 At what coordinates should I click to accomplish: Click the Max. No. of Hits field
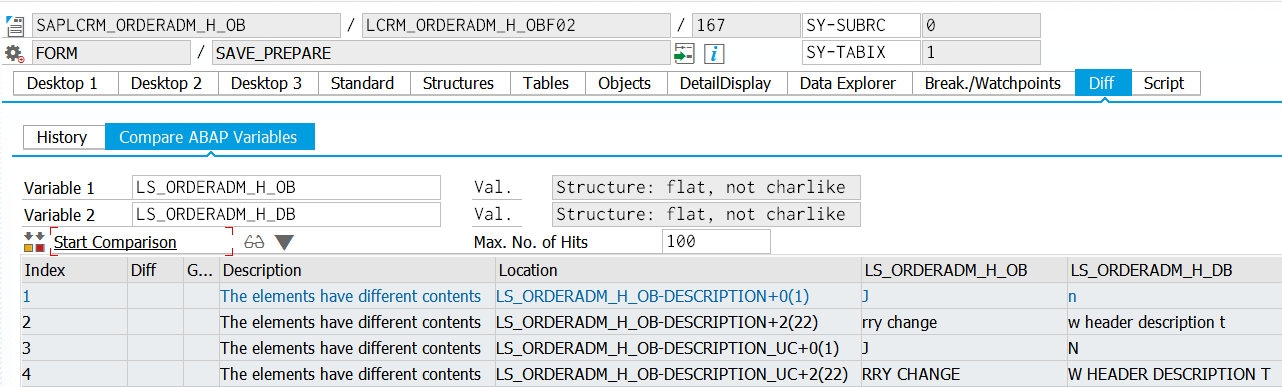(716, 241)
